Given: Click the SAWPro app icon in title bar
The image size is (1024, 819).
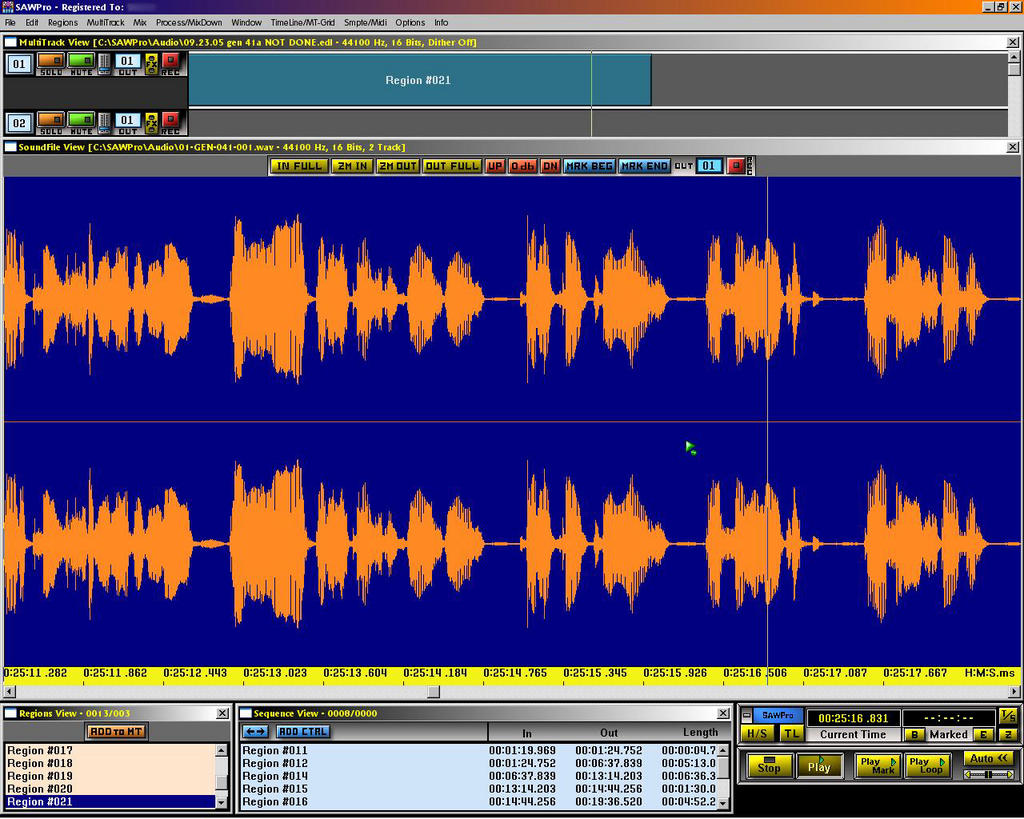Looking at the screenshot, I should click(x=7, y=7).
